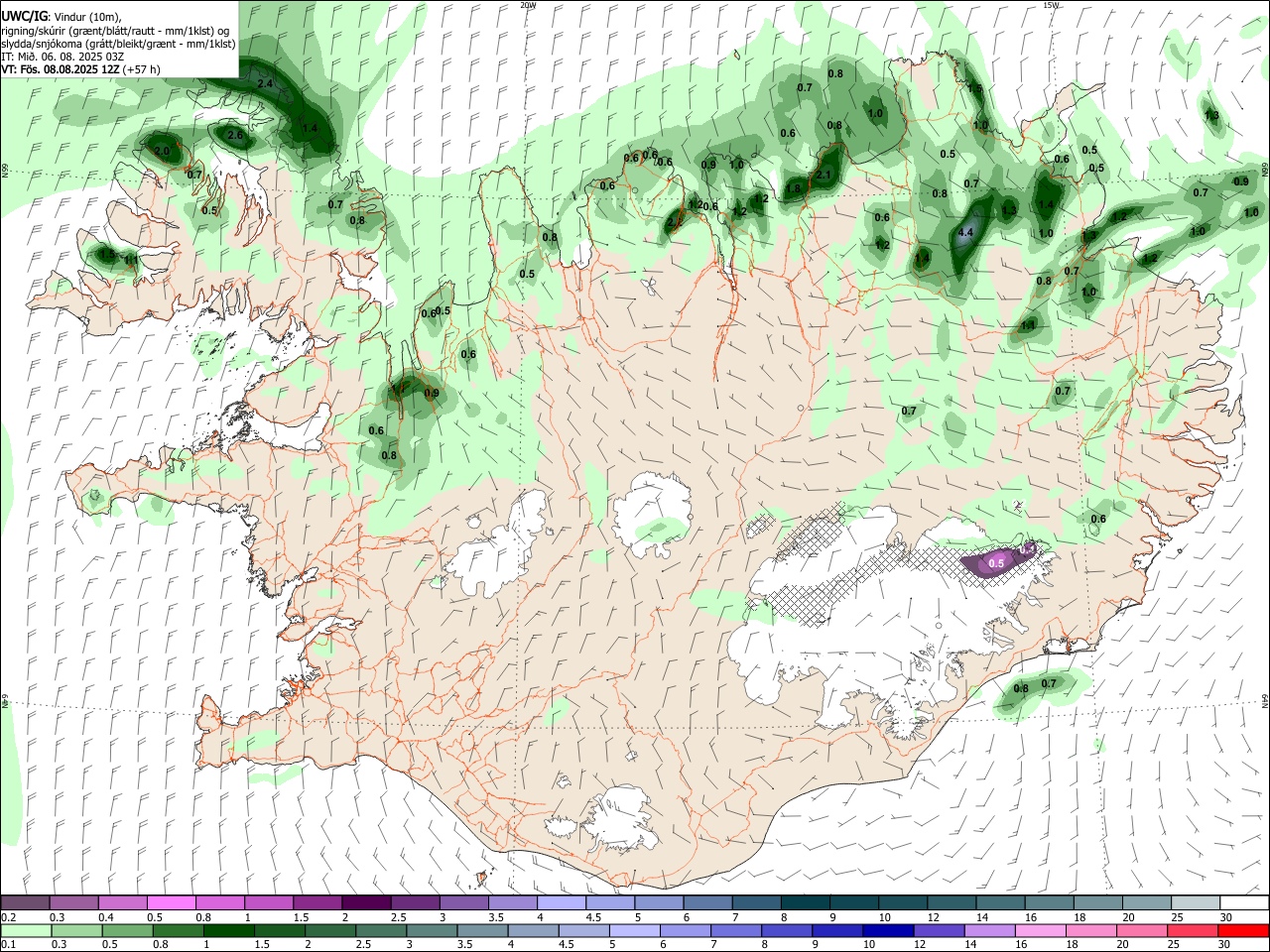Click the 'slydda/snjókoma' legend description line
Screen dimensions: 1270x952
118,44
